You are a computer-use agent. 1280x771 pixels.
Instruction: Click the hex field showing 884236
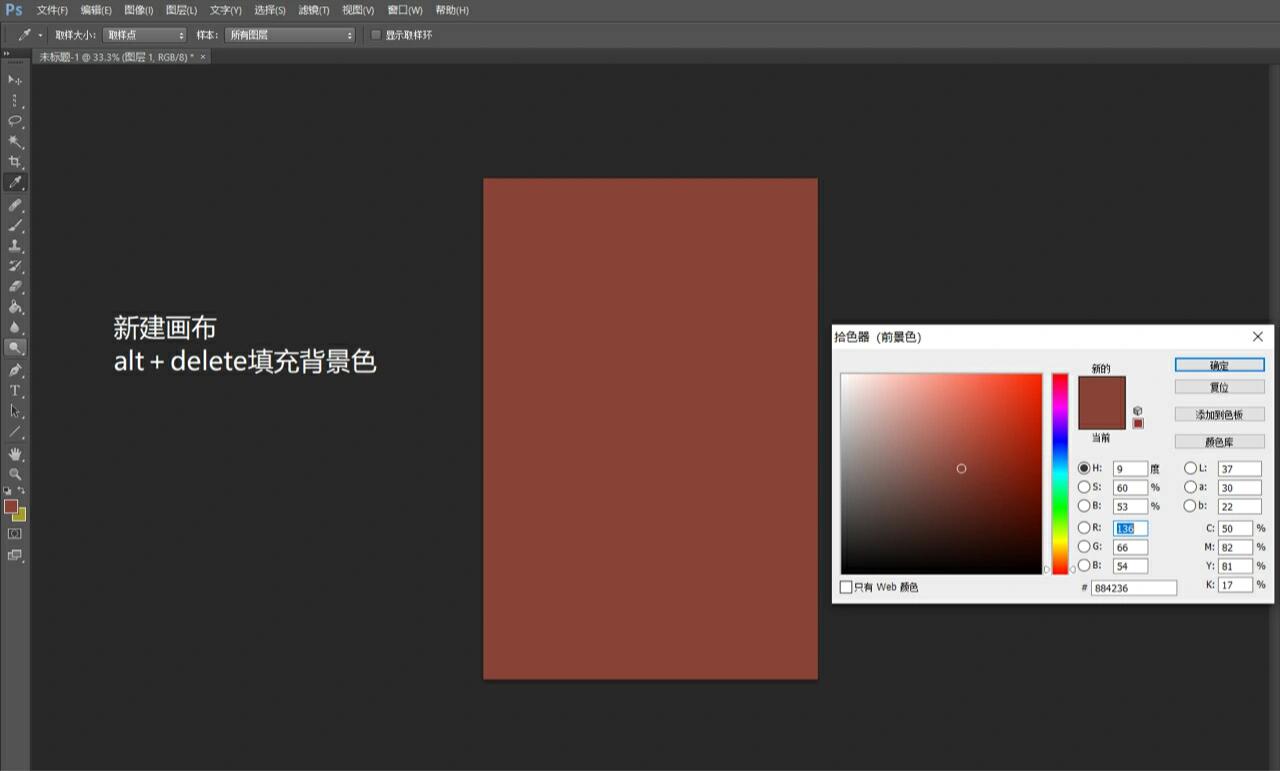(x=1134, y=588)
